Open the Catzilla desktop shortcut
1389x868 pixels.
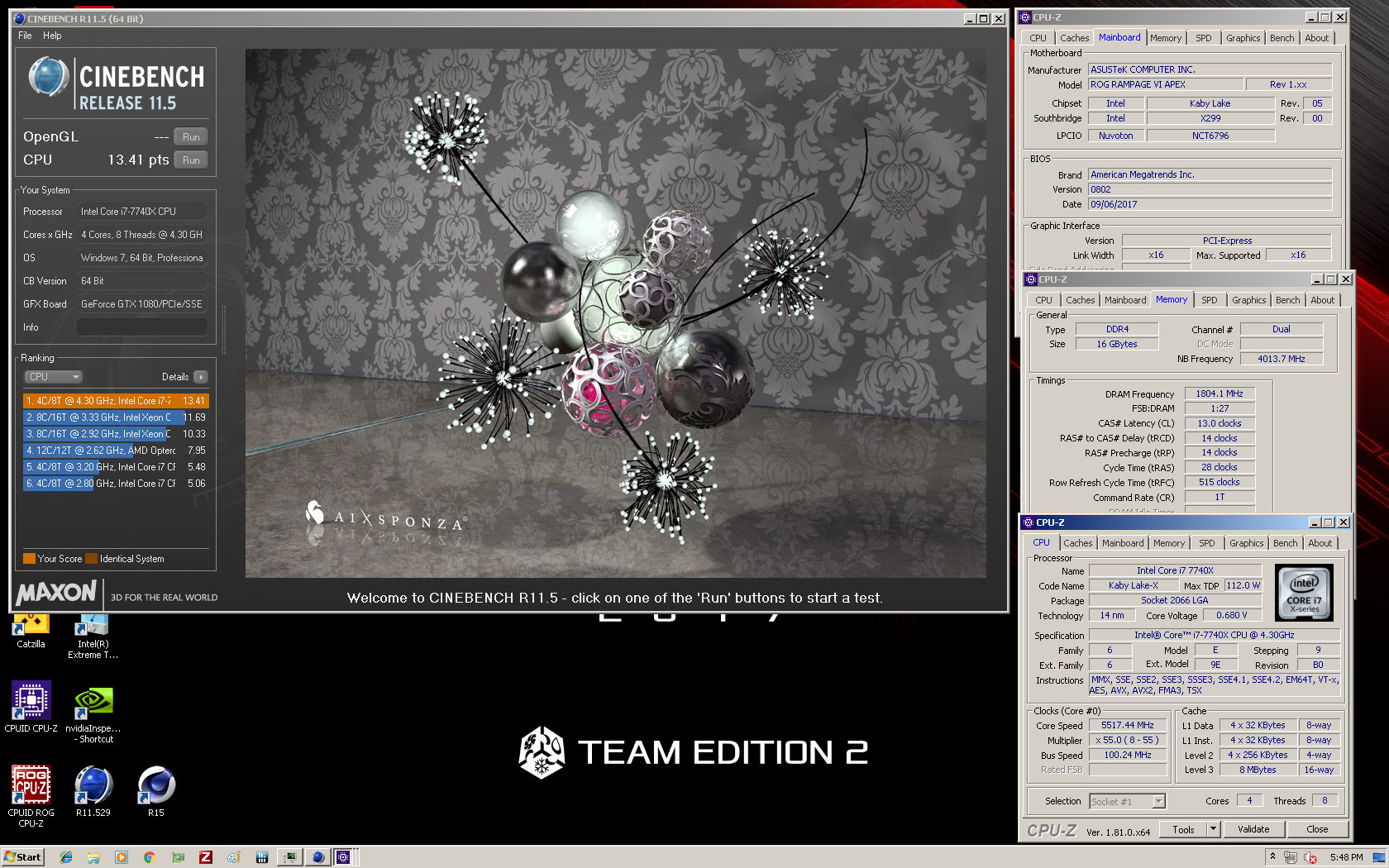[31, 632]
